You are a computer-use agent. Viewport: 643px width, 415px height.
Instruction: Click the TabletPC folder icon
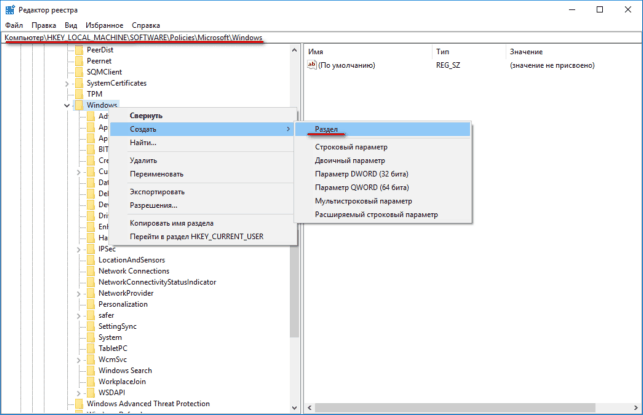91,349
